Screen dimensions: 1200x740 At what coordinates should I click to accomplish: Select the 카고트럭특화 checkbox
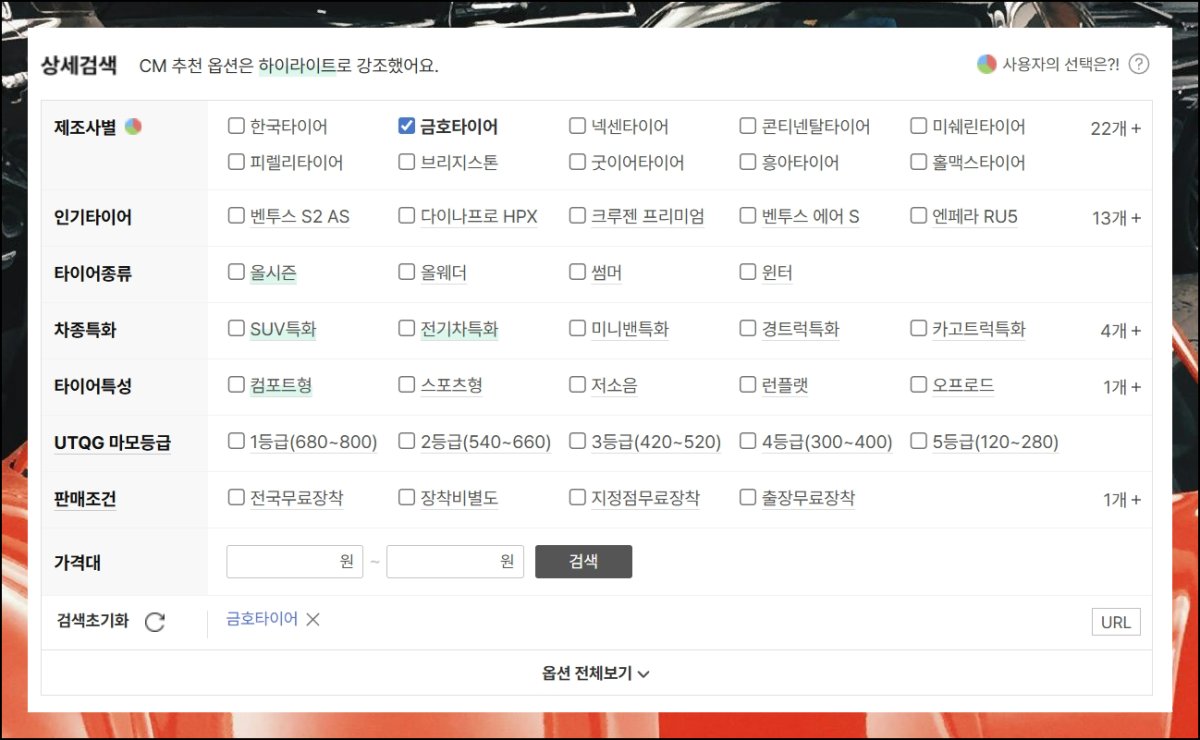(x=919, y=328)
